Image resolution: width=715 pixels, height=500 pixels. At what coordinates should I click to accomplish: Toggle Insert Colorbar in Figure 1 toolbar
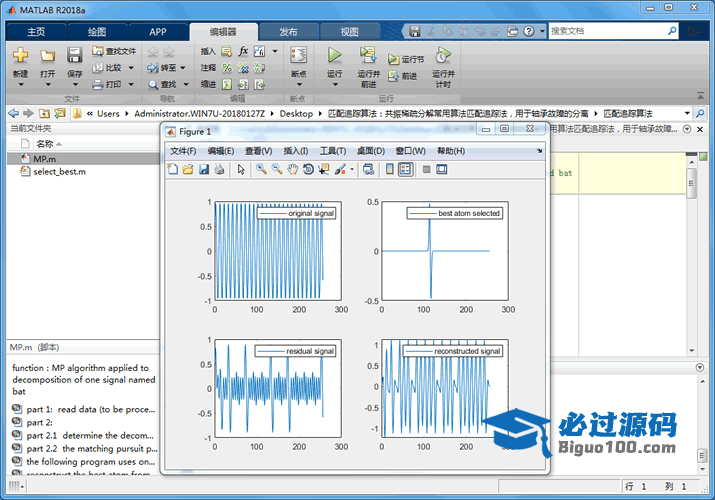click(390, 170)
